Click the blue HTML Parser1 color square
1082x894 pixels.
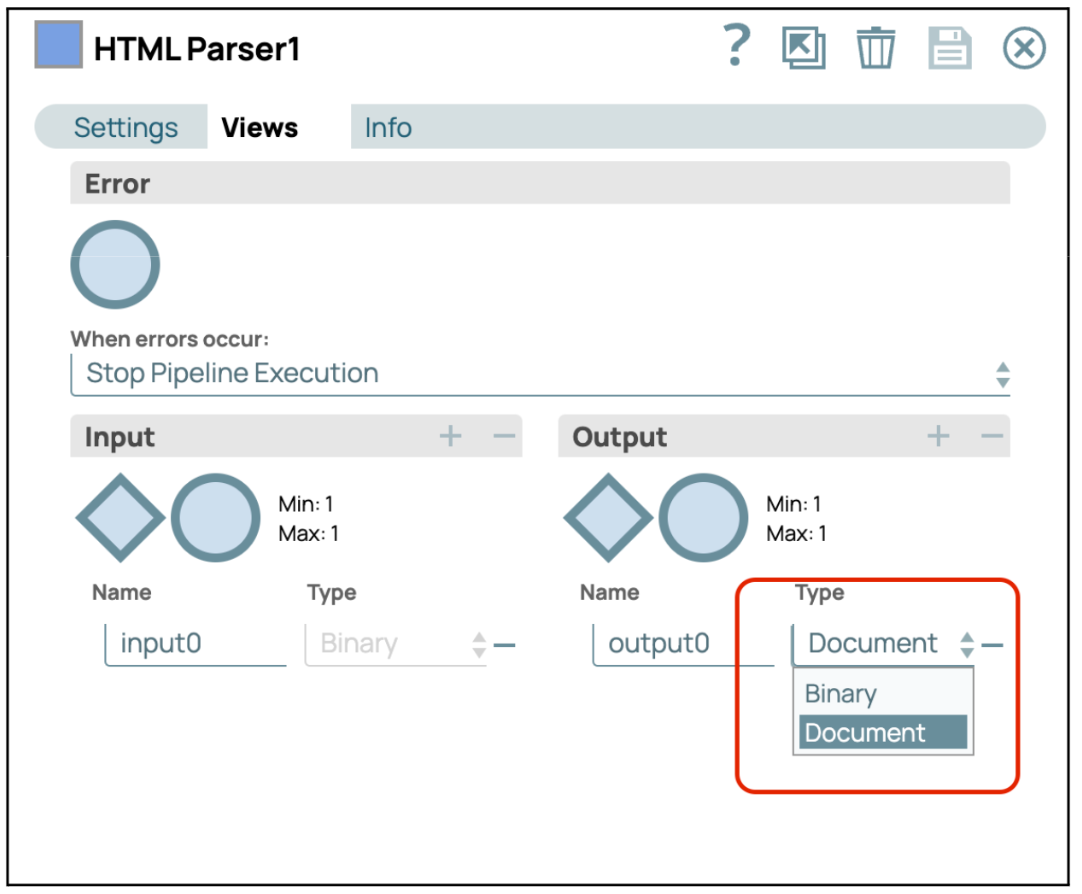(58, 45)
